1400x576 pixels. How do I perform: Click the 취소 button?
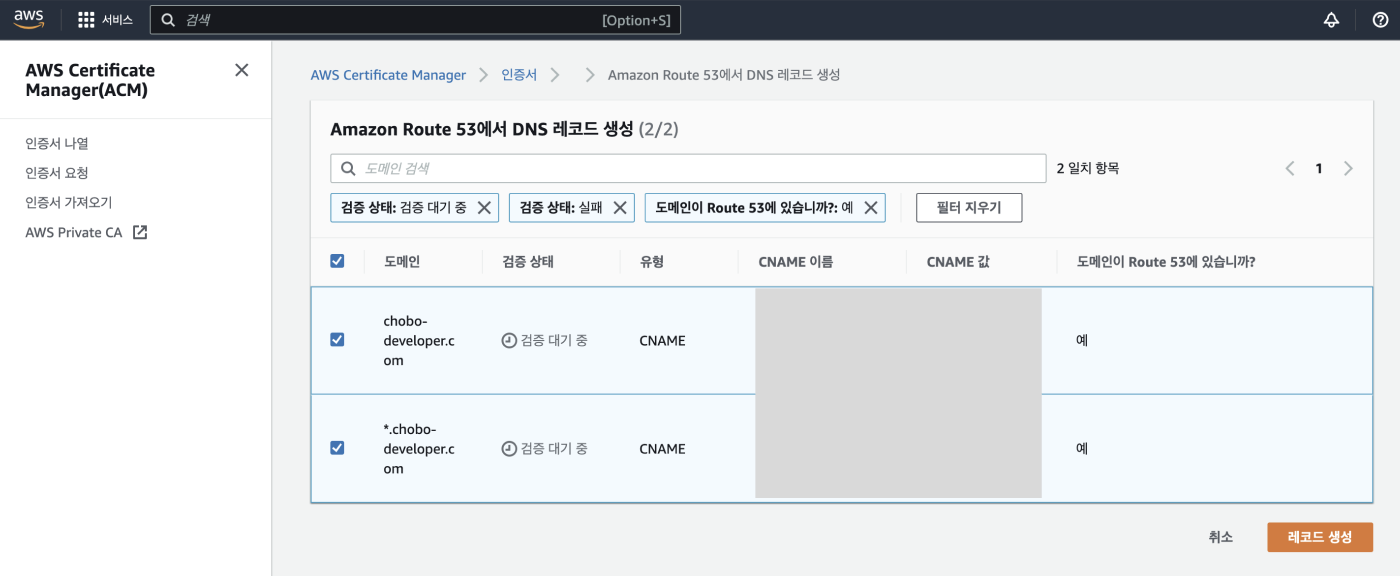1220,537
